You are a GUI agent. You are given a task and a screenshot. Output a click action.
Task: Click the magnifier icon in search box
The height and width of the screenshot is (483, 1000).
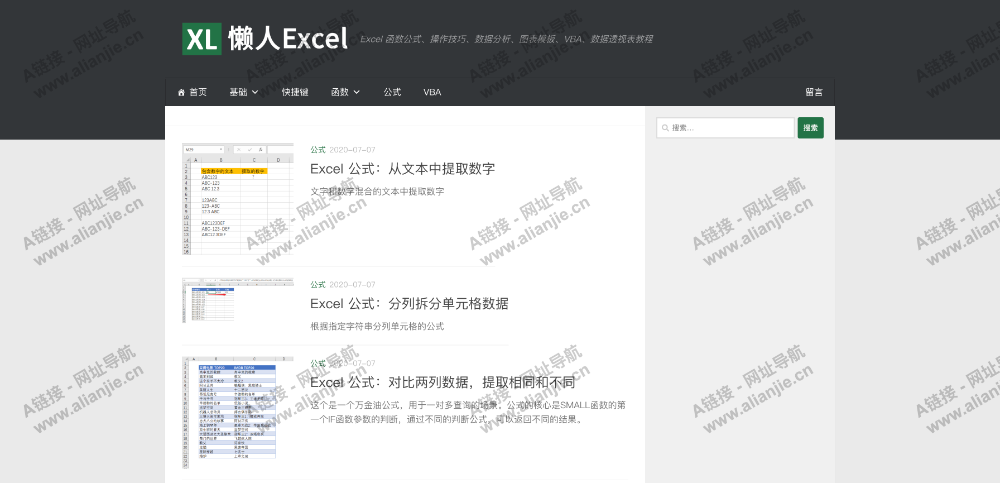666,128
